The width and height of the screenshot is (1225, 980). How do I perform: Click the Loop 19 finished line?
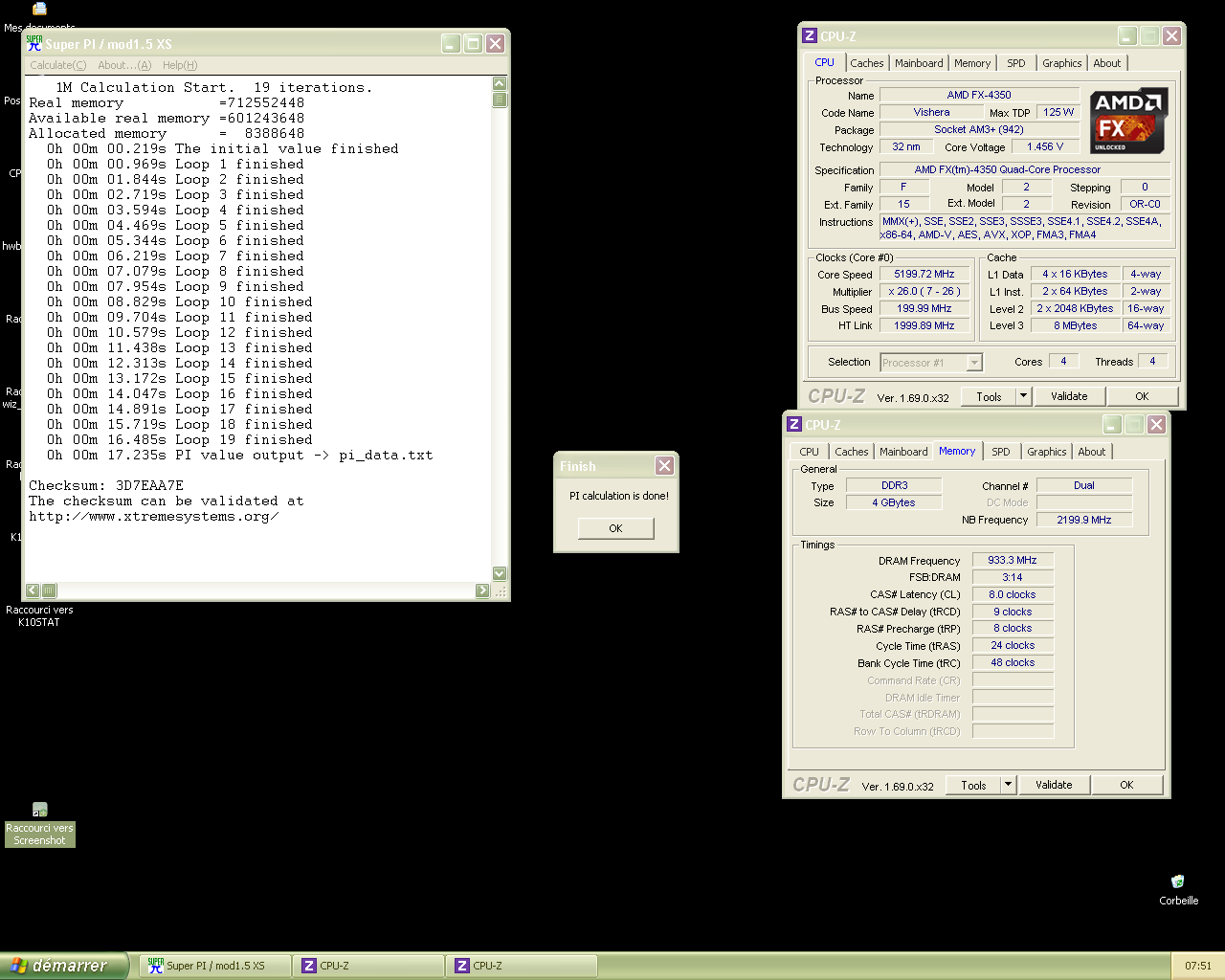[x=180, y=439]
